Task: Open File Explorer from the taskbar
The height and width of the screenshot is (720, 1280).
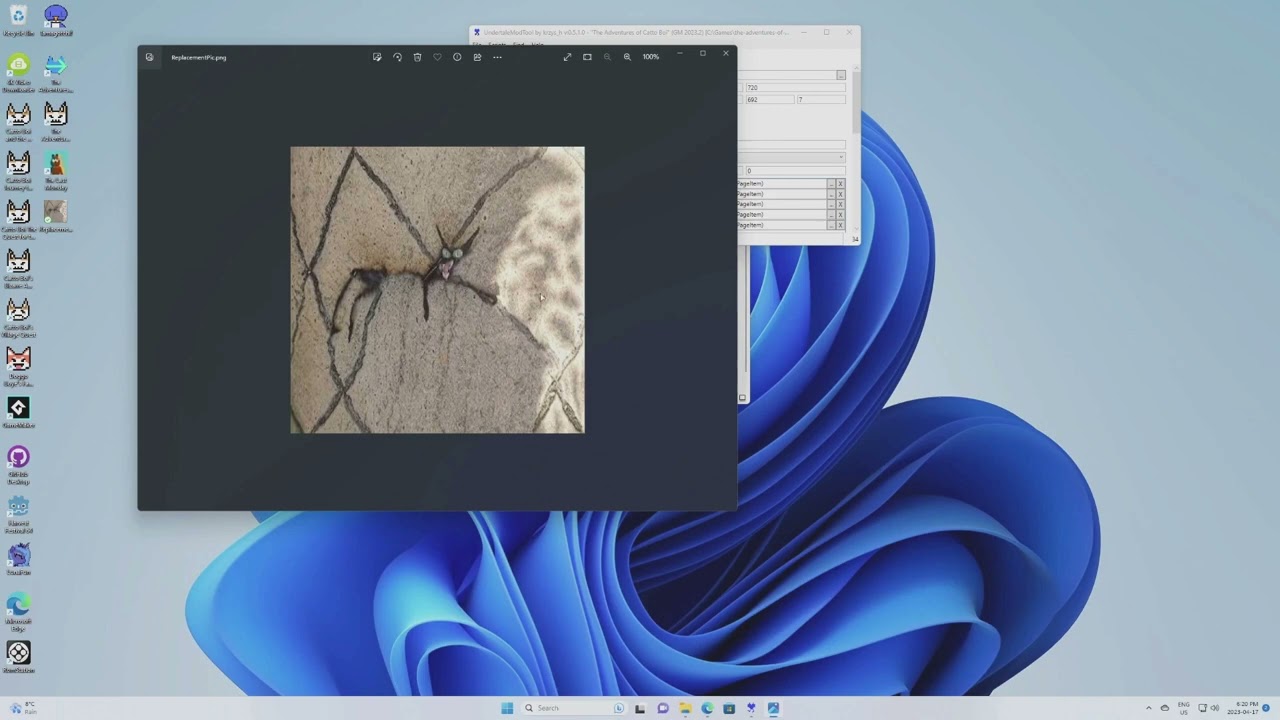Action: click(685, 708)
